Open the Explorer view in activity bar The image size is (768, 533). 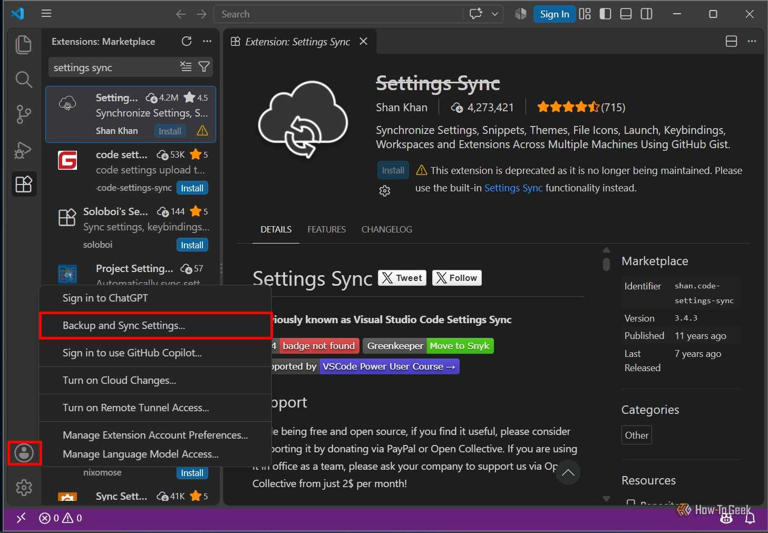(x=24, y=45)
